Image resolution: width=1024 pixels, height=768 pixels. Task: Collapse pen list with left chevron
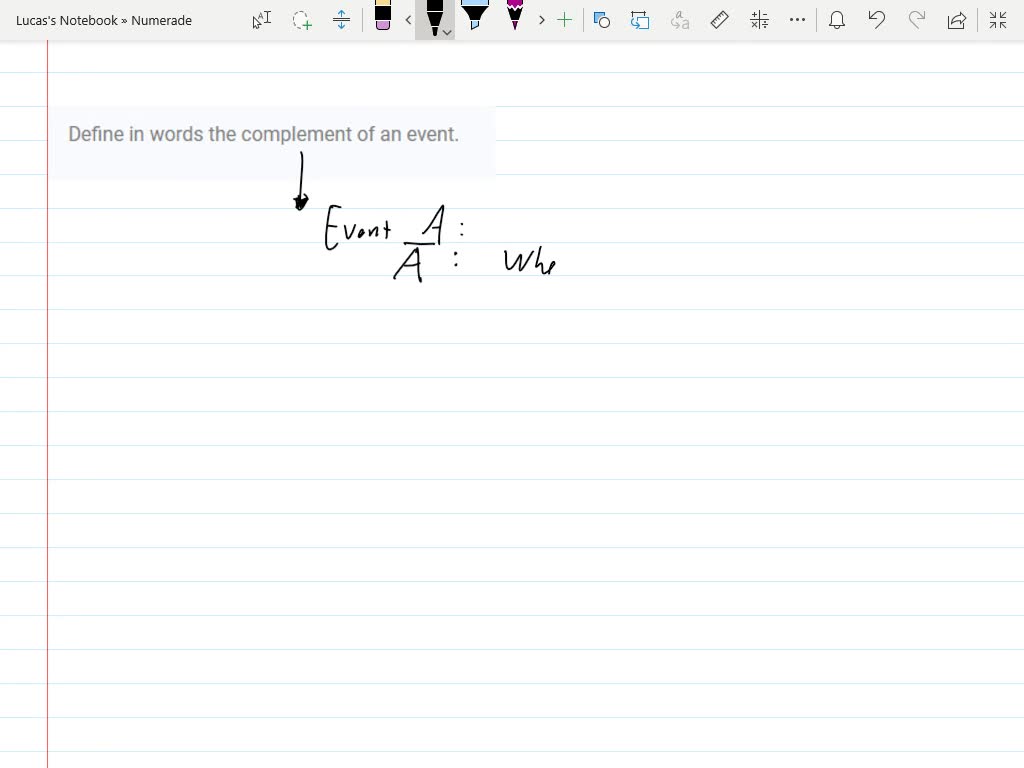(x=408, y=20)
